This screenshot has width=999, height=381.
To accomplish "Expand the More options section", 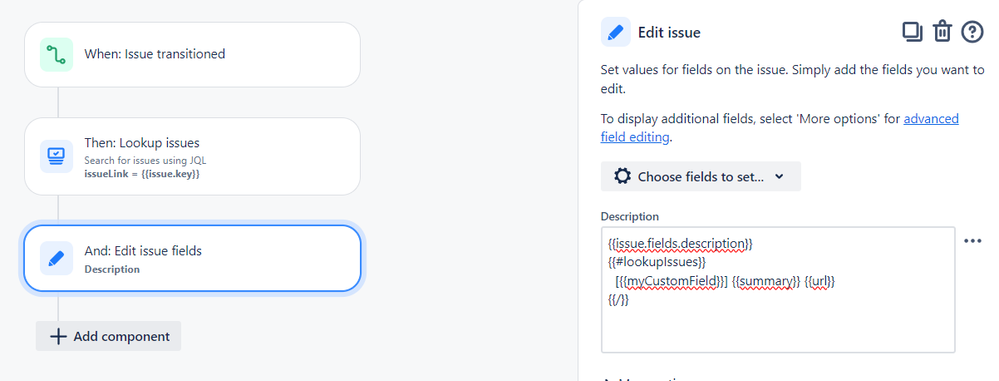I will coord(643,378).
